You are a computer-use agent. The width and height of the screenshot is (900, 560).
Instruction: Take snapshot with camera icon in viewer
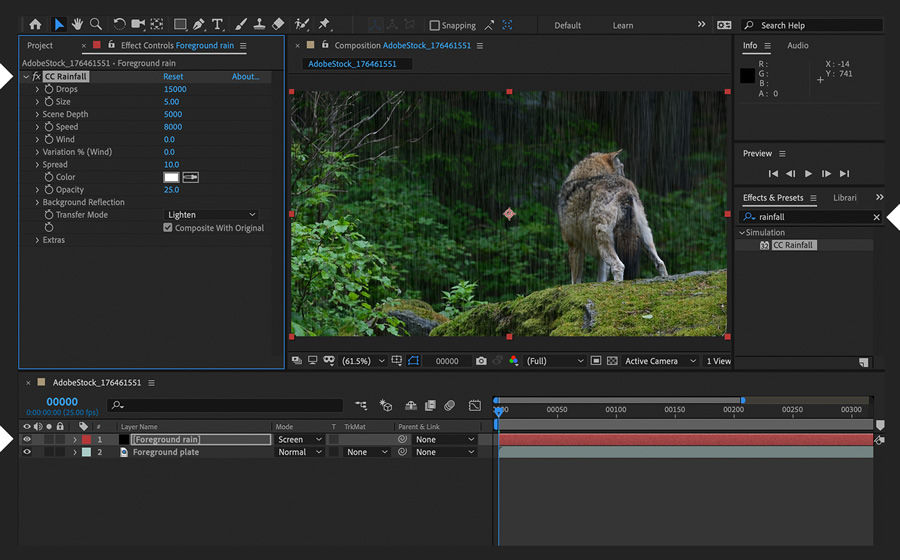coord(481,361)
